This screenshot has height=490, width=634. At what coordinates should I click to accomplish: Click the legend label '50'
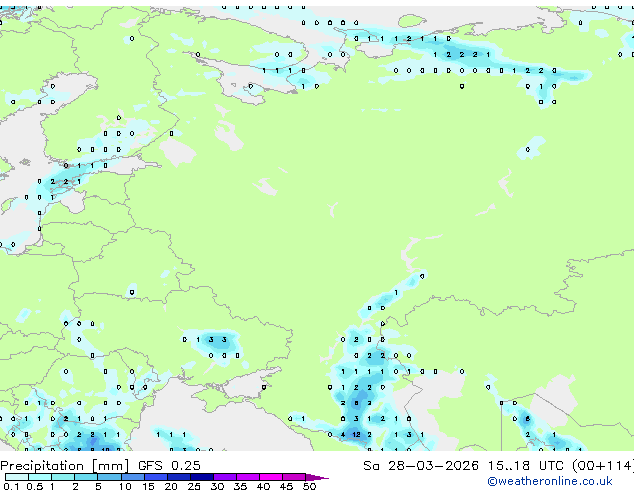[x=309, y=486]
